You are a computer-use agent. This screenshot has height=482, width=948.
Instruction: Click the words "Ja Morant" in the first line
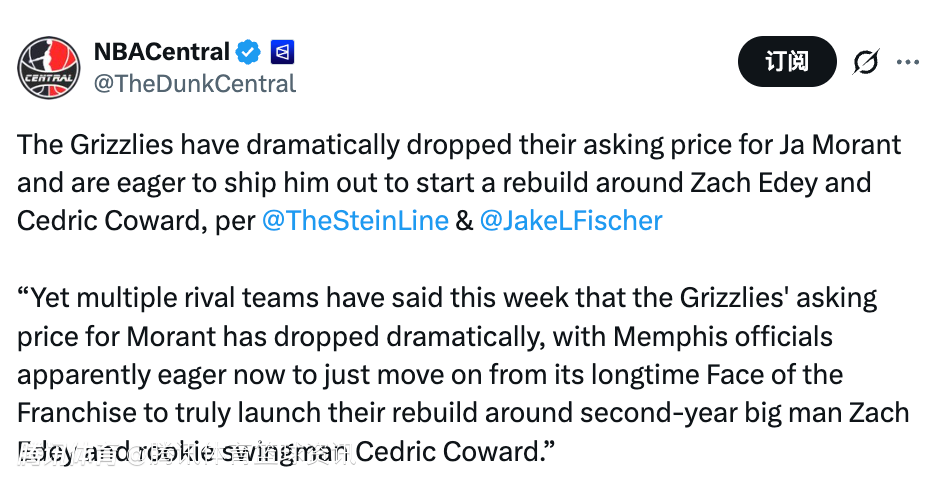[839, 145]
